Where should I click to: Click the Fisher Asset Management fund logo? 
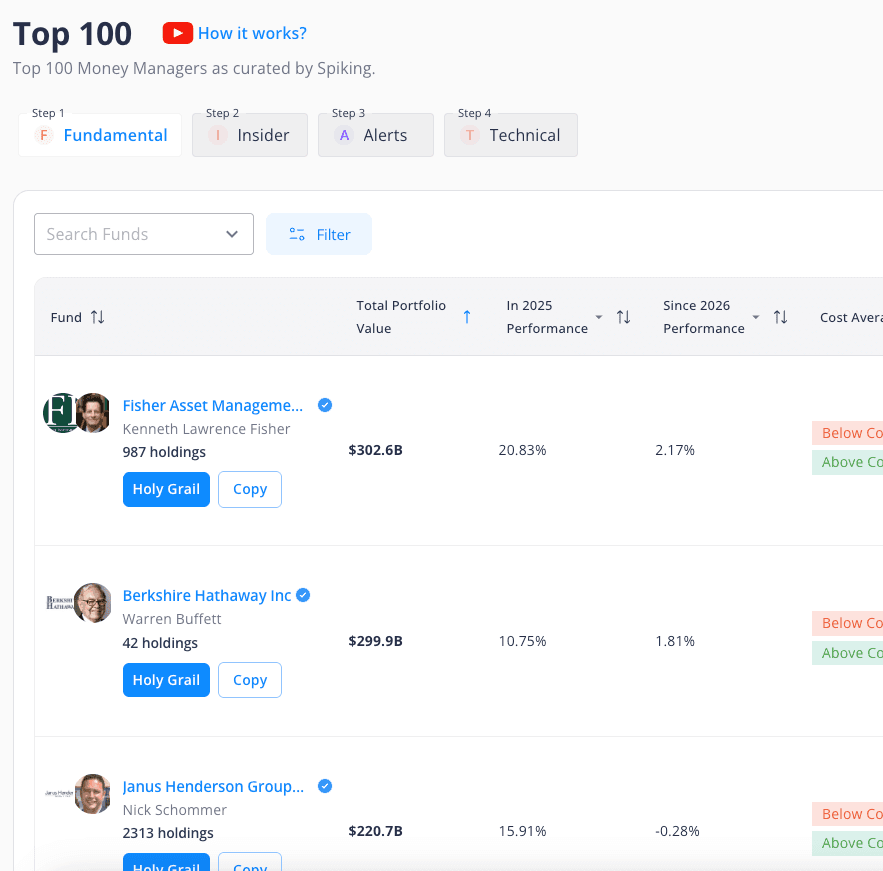coord(62,412)
